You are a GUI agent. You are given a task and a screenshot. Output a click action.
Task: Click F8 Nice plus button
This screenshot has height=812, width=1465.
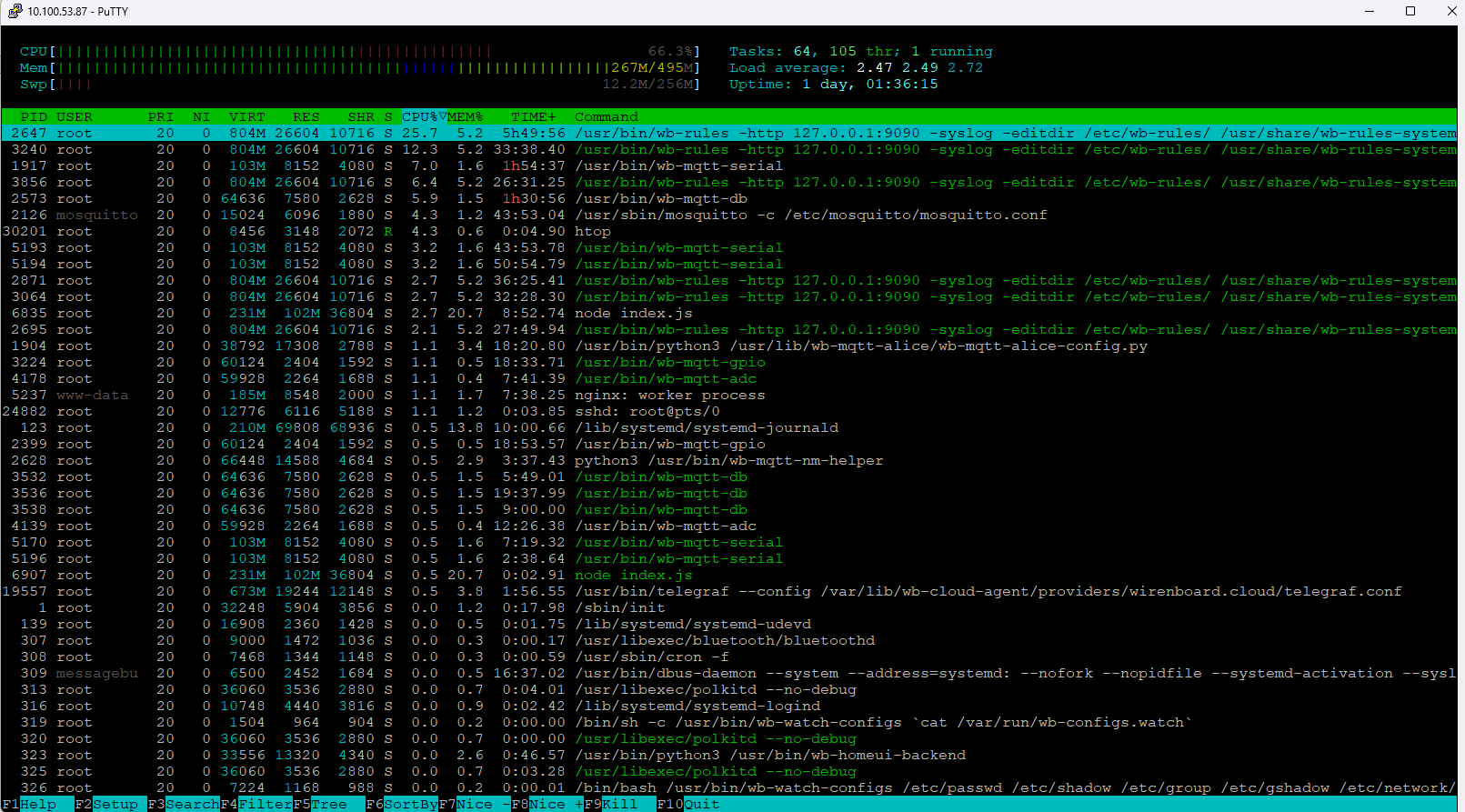click(x=547, y=804)
